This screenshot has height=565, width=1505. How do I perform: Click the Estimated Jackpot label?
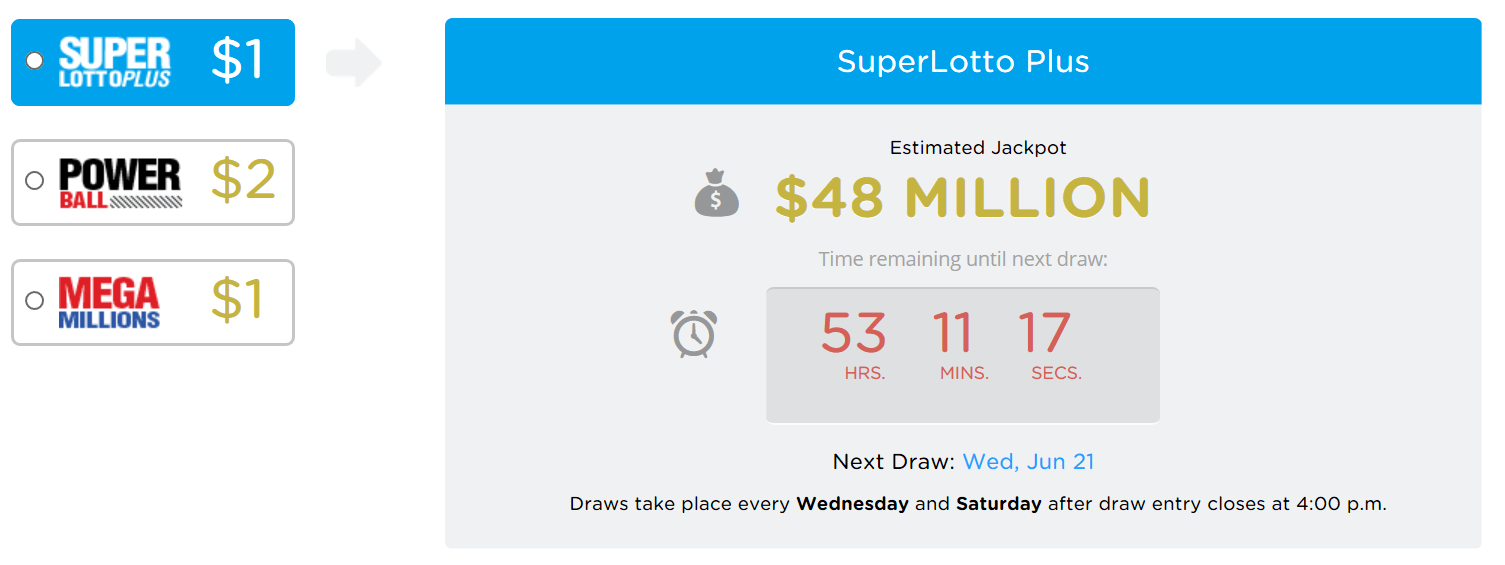(978, 148)
